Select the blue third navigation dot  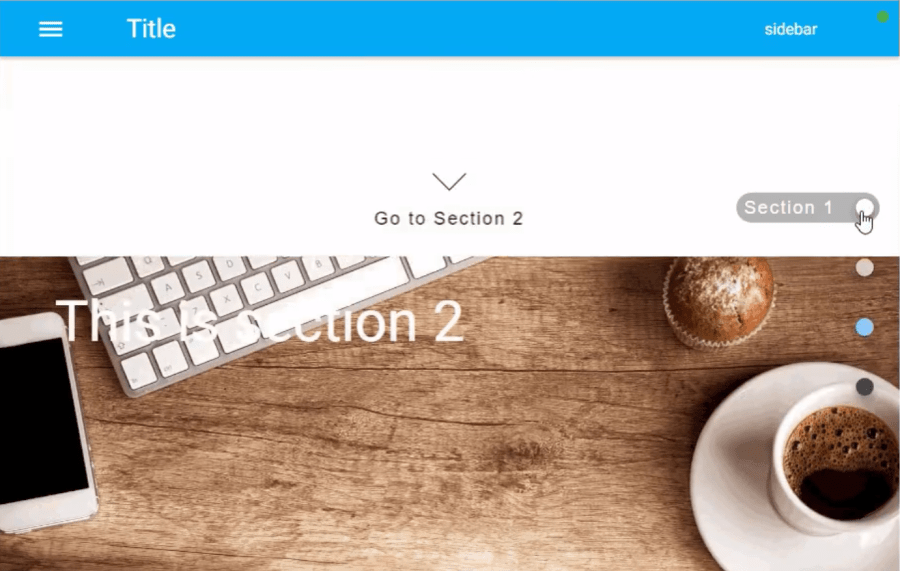(864, 327)
